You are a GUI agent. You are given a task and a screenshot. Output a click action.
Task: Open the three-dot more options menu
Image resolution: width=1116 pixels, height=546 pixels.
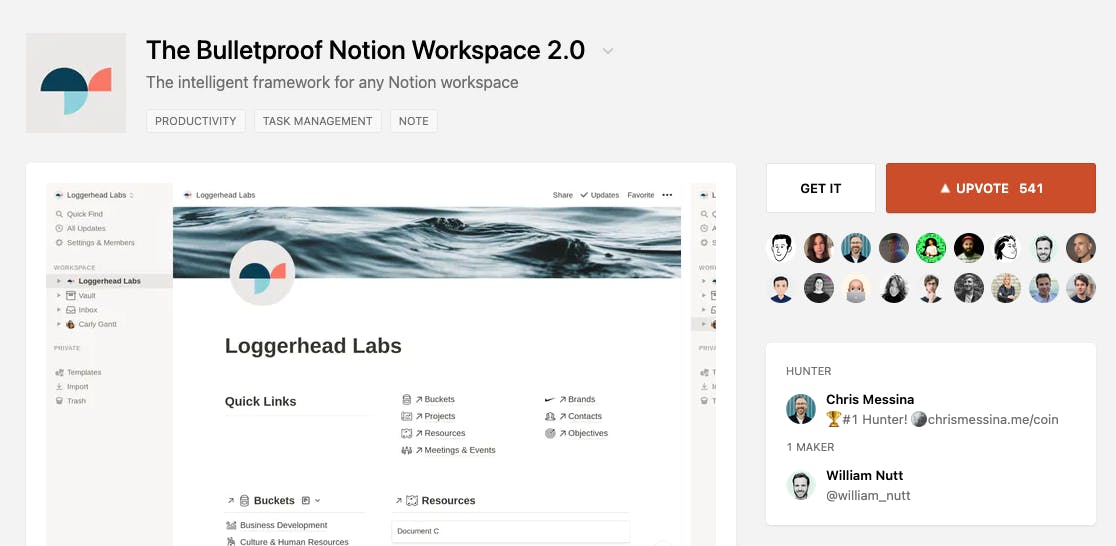667,195
